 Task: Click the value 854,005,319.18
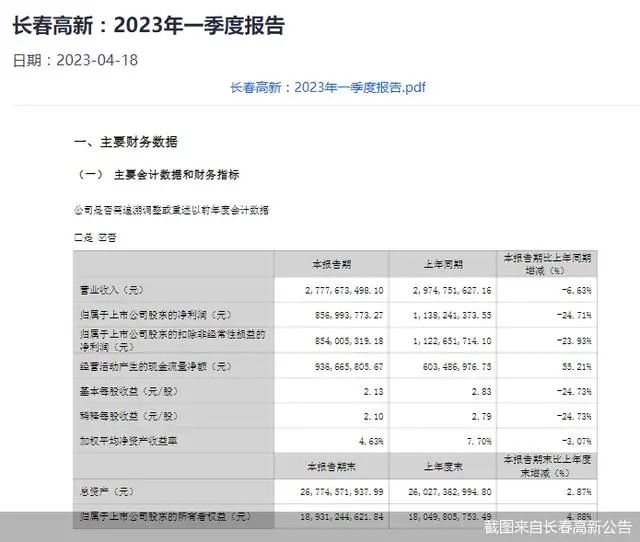tap(349, 341)
